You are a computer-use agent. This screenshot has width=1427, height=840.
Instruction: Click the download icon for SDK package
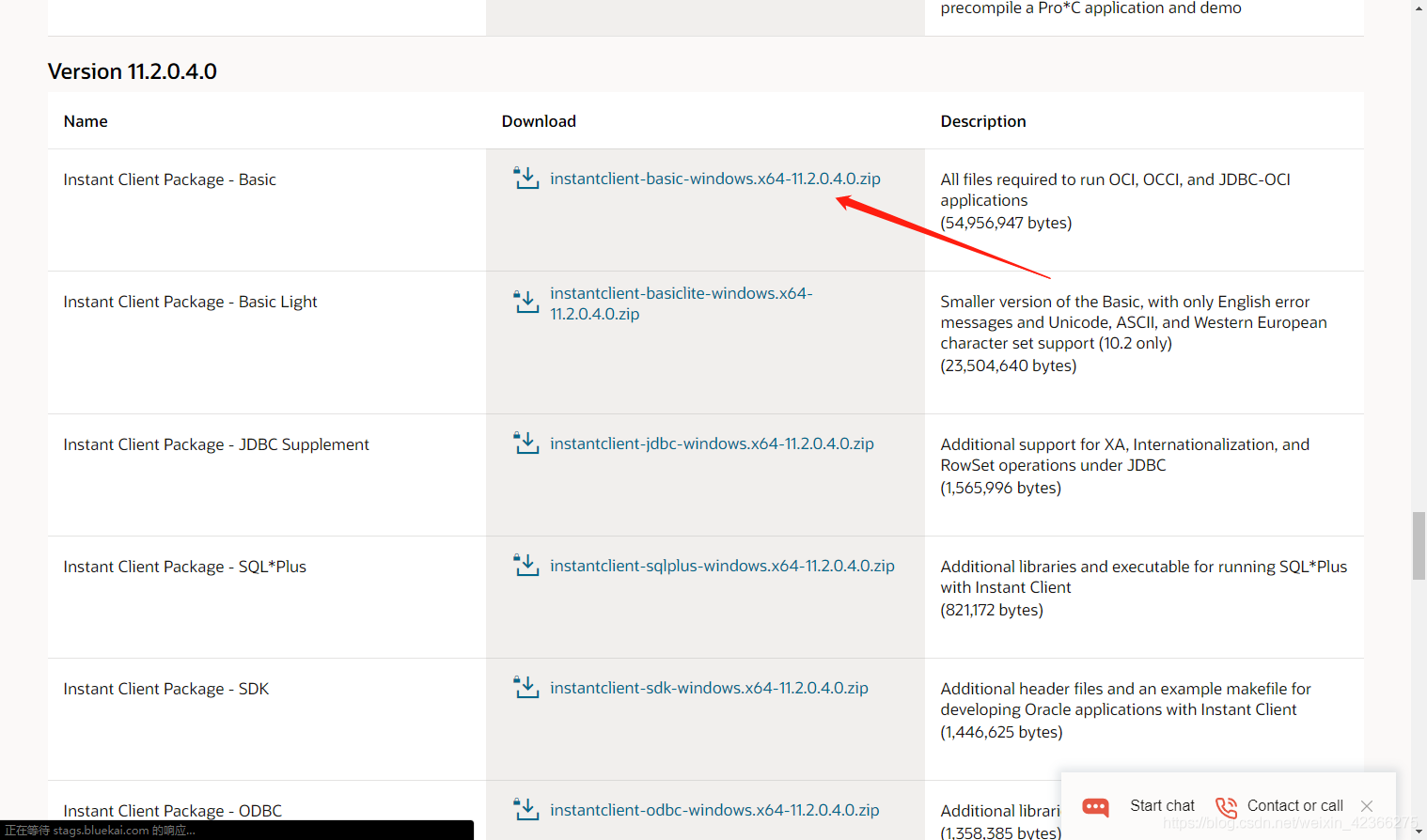pyautogui.click(x=525, y=687)
